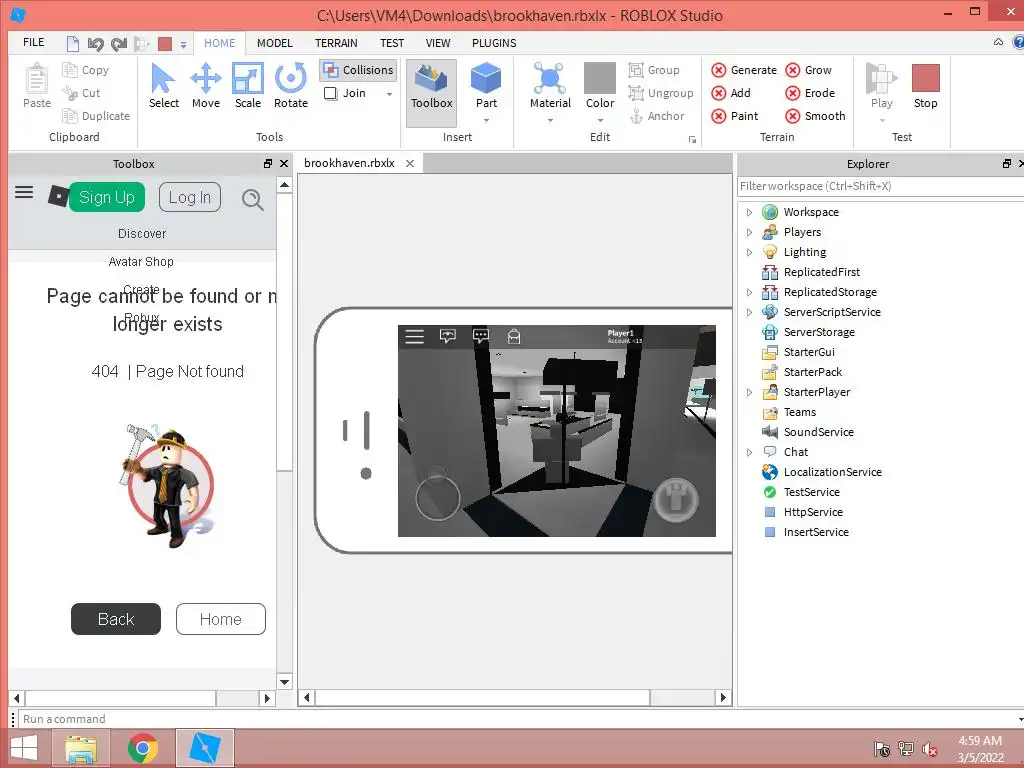This screenshot has height=768, width=1024.
Task: Open Google Chrome from taskbar
Action: (143, 748)
